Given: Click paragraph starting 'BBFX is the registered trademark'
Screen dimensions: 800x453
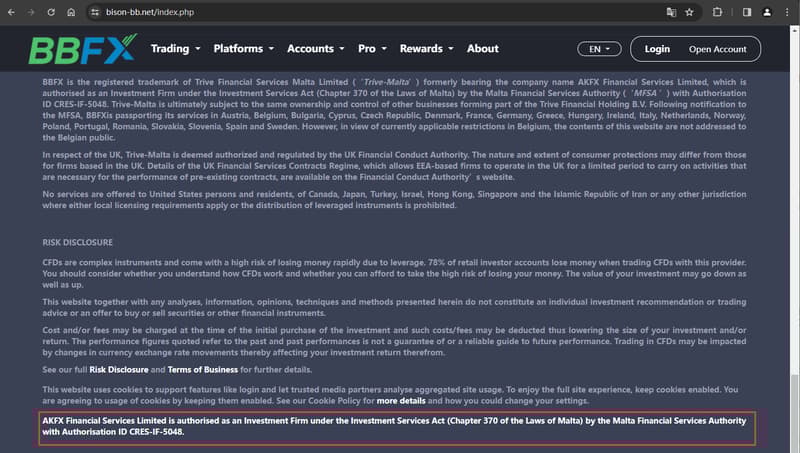Looking at the screenshot, I should point(394,110).
